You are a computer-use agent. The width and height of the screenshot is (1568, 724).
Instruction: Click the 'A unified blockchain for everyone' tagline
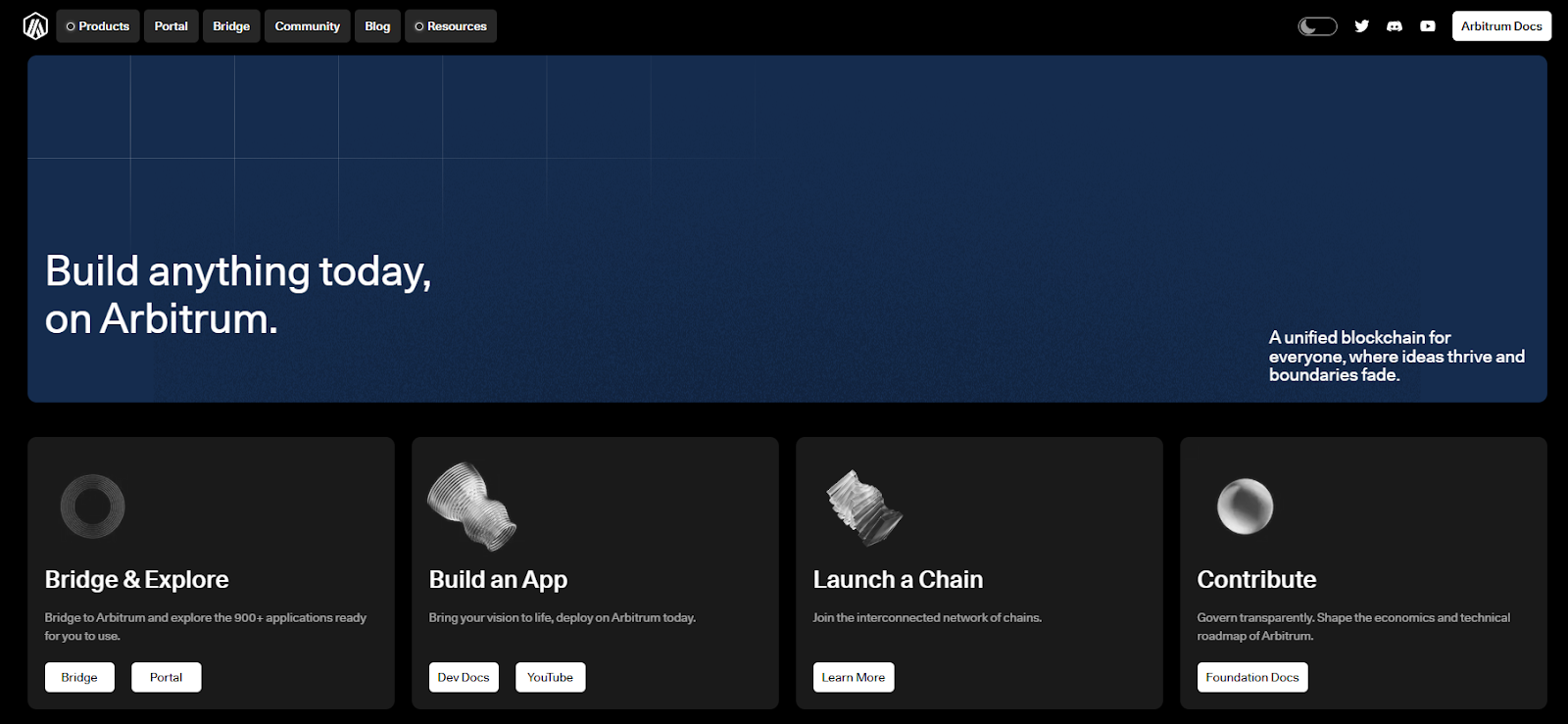coord(1396,356)
